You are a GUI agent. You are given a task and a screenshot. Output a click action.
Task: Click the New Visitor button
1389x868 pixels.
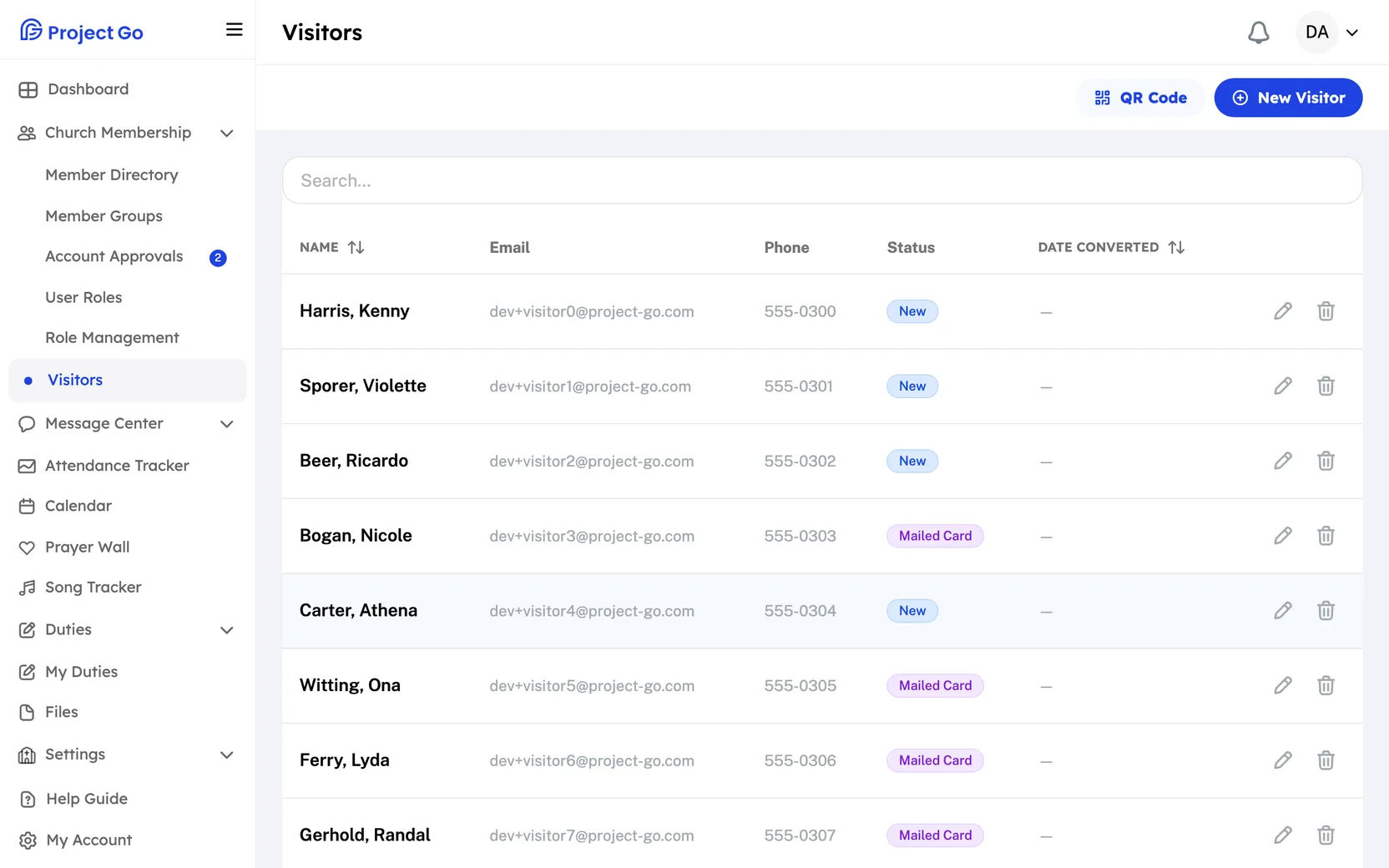[x=1288, y=98]
